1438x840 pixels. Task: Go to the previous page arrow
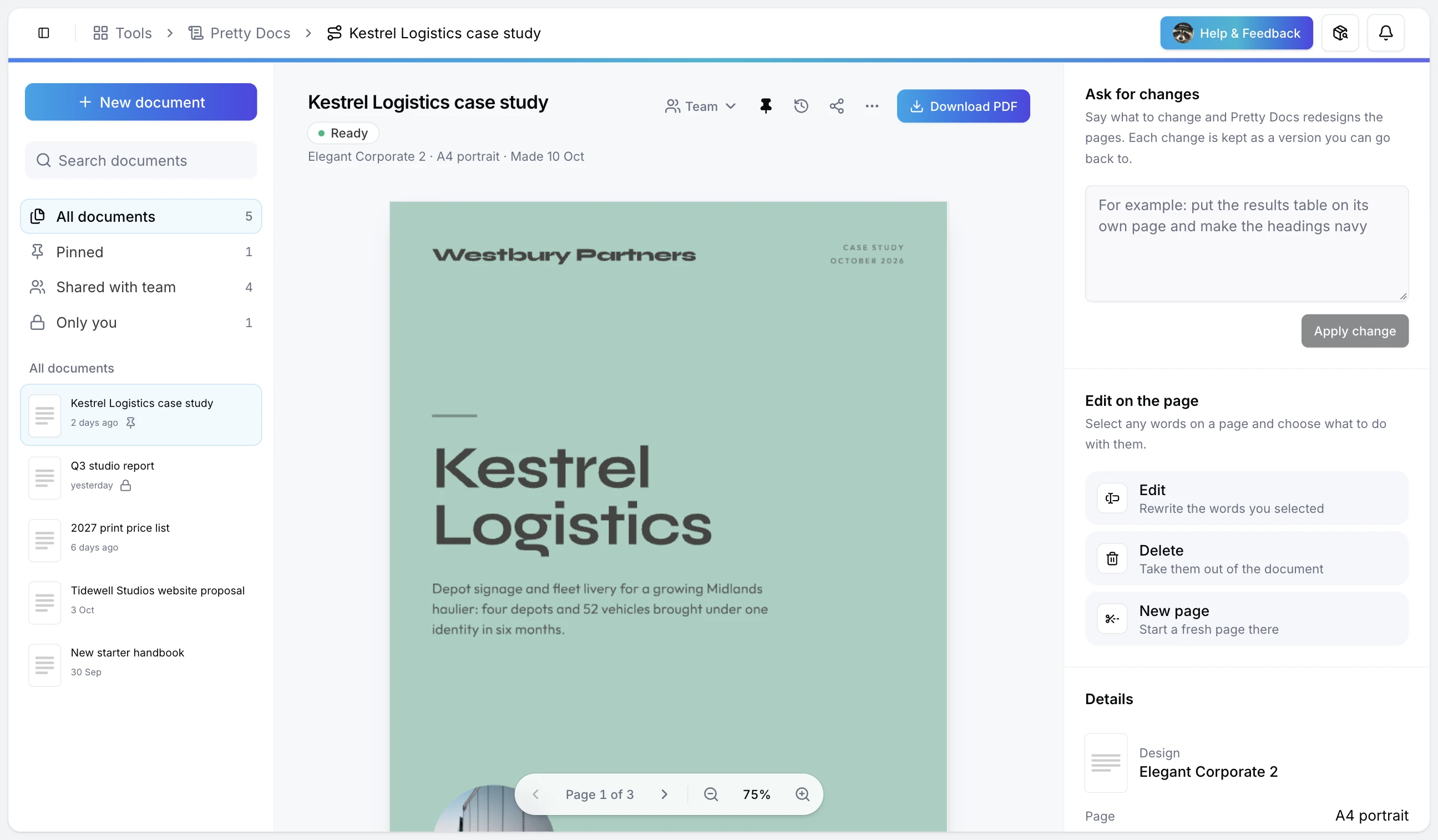[x=535, y=795]
